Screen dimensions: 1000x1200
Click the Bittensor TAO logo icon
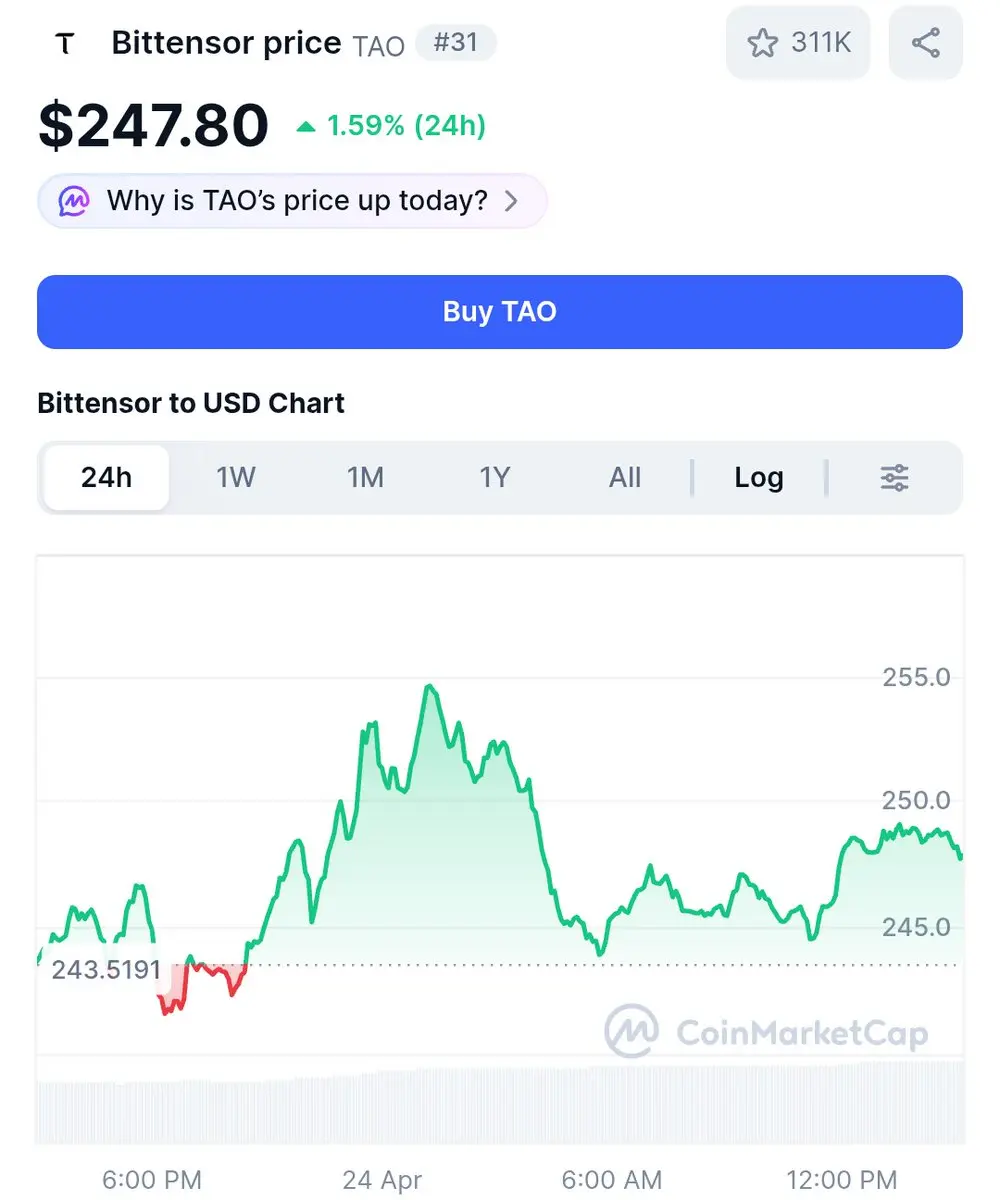pos(65,43)
